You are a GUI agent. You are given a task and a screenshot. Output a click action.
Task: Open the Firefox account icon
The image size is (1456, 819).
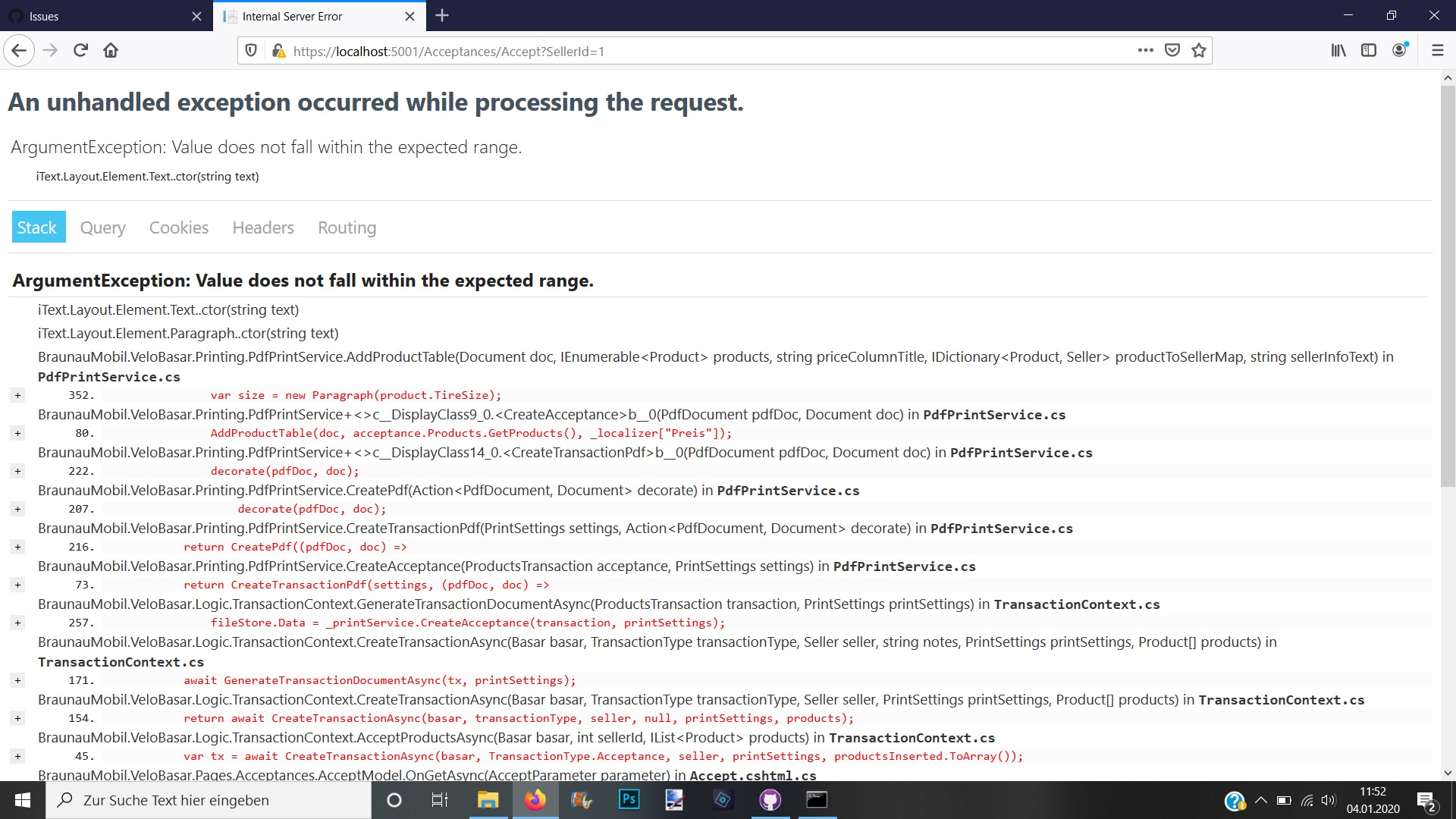1400,51
